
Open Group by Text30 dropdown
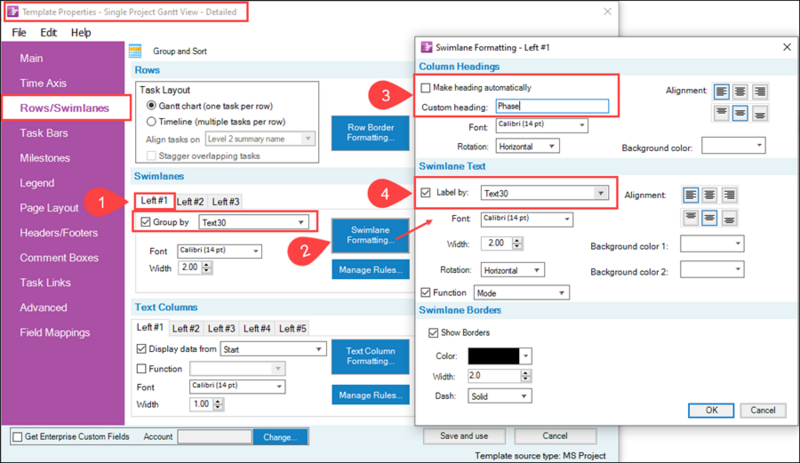click(253, 222)
